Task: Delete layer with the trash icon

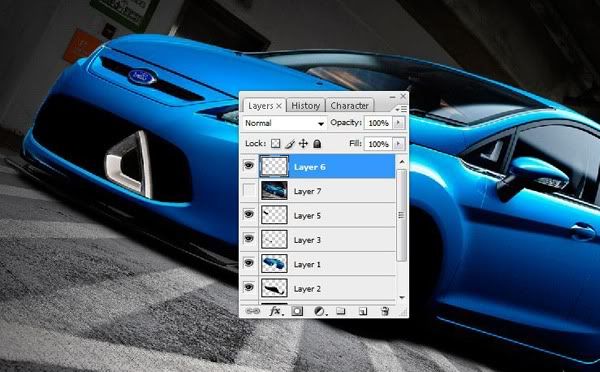Action: [x=385, y=311]
